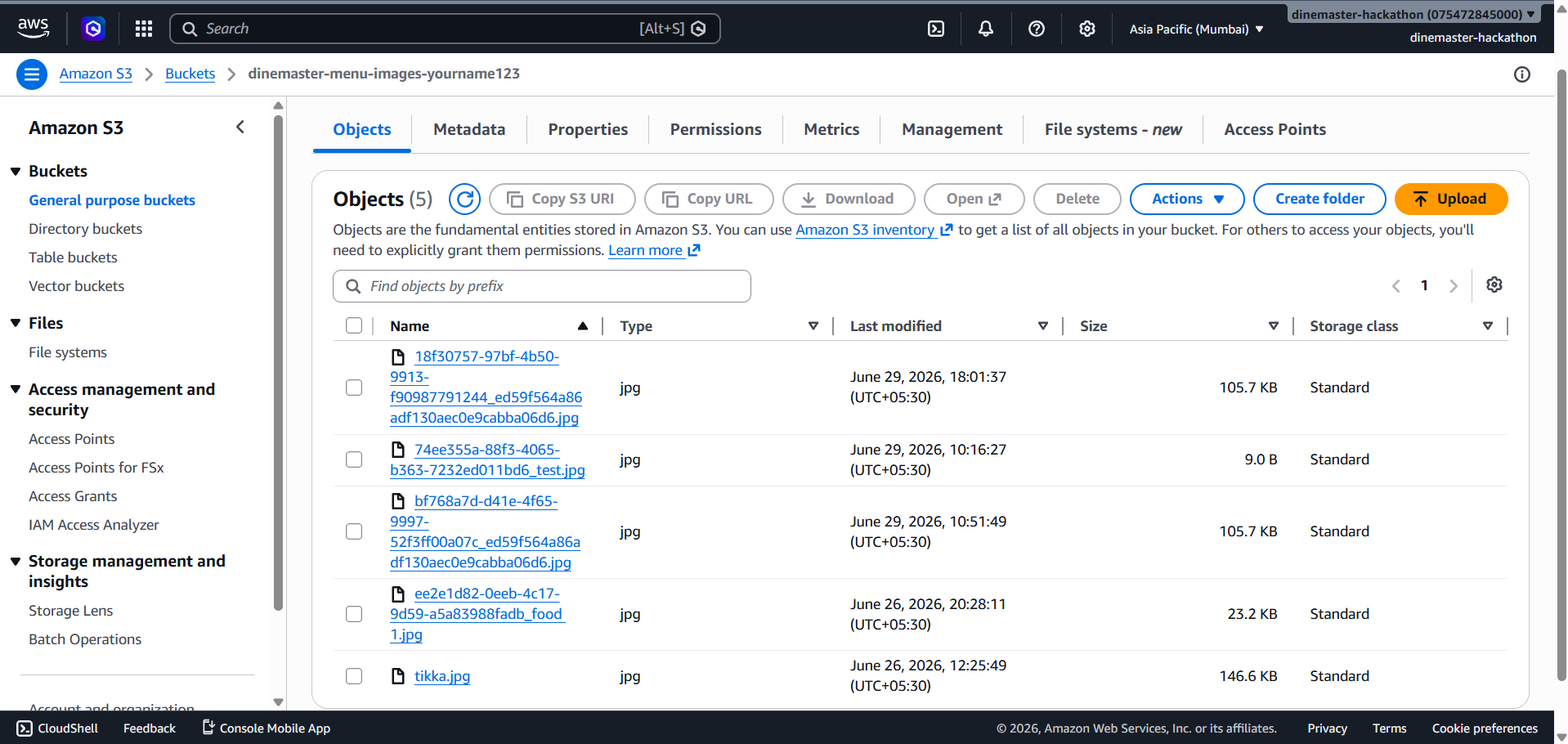Open Cookie preferences in footer
The height and width of the screenshot is (744, 1568).
point(1485,728)
